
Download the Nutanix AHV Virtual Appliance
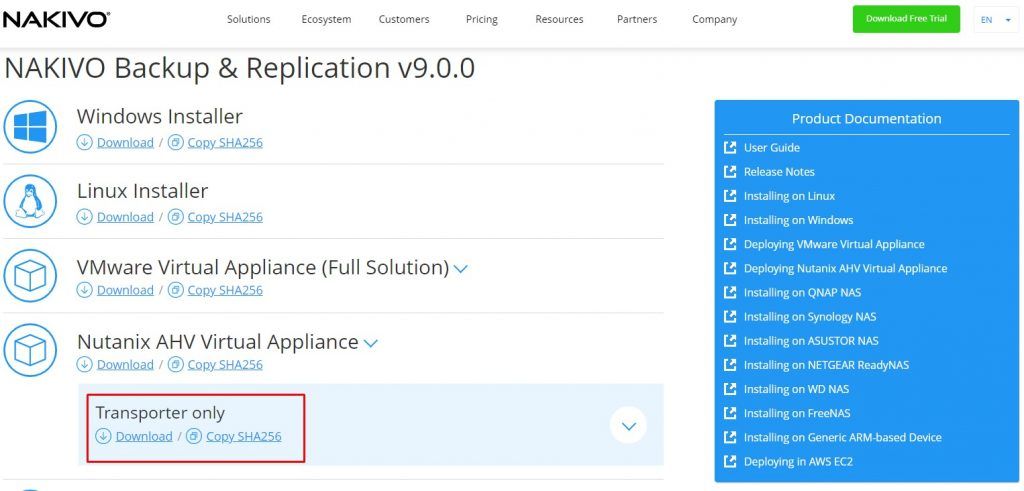click(x=125, y=364)
